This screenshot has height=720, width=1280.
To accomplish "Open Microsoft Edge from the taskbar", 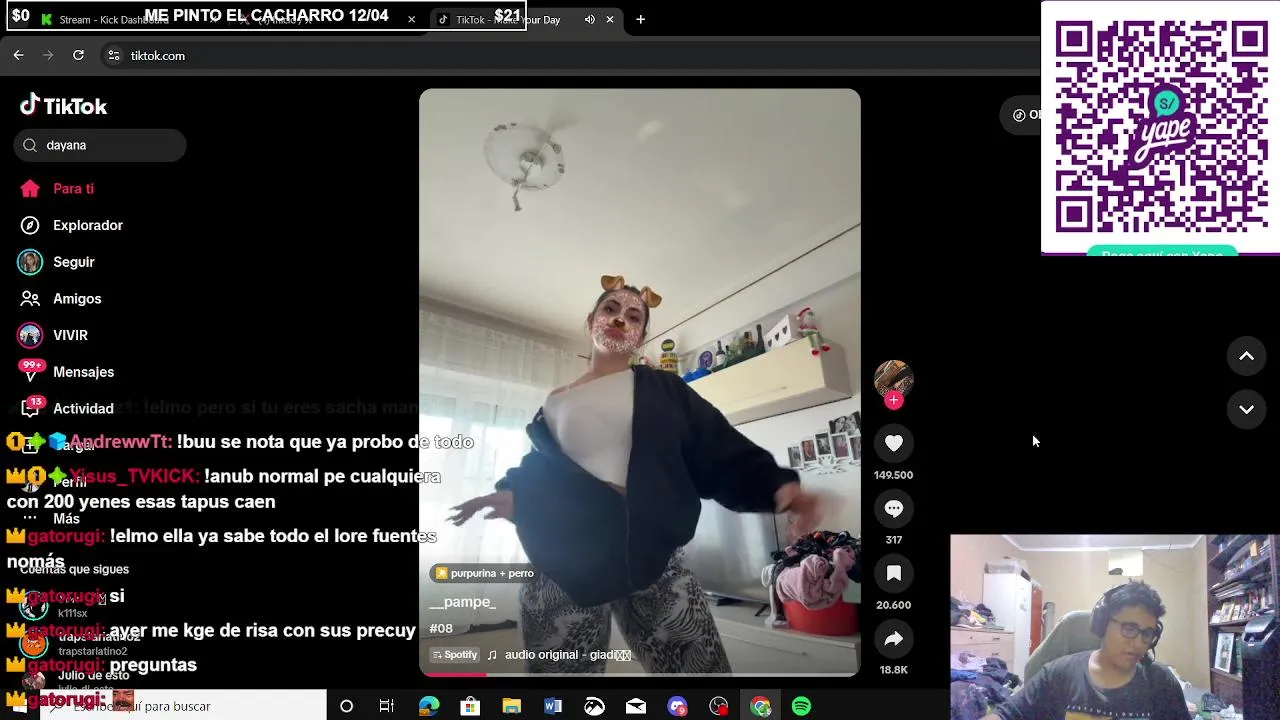I will tap(429, 707).
